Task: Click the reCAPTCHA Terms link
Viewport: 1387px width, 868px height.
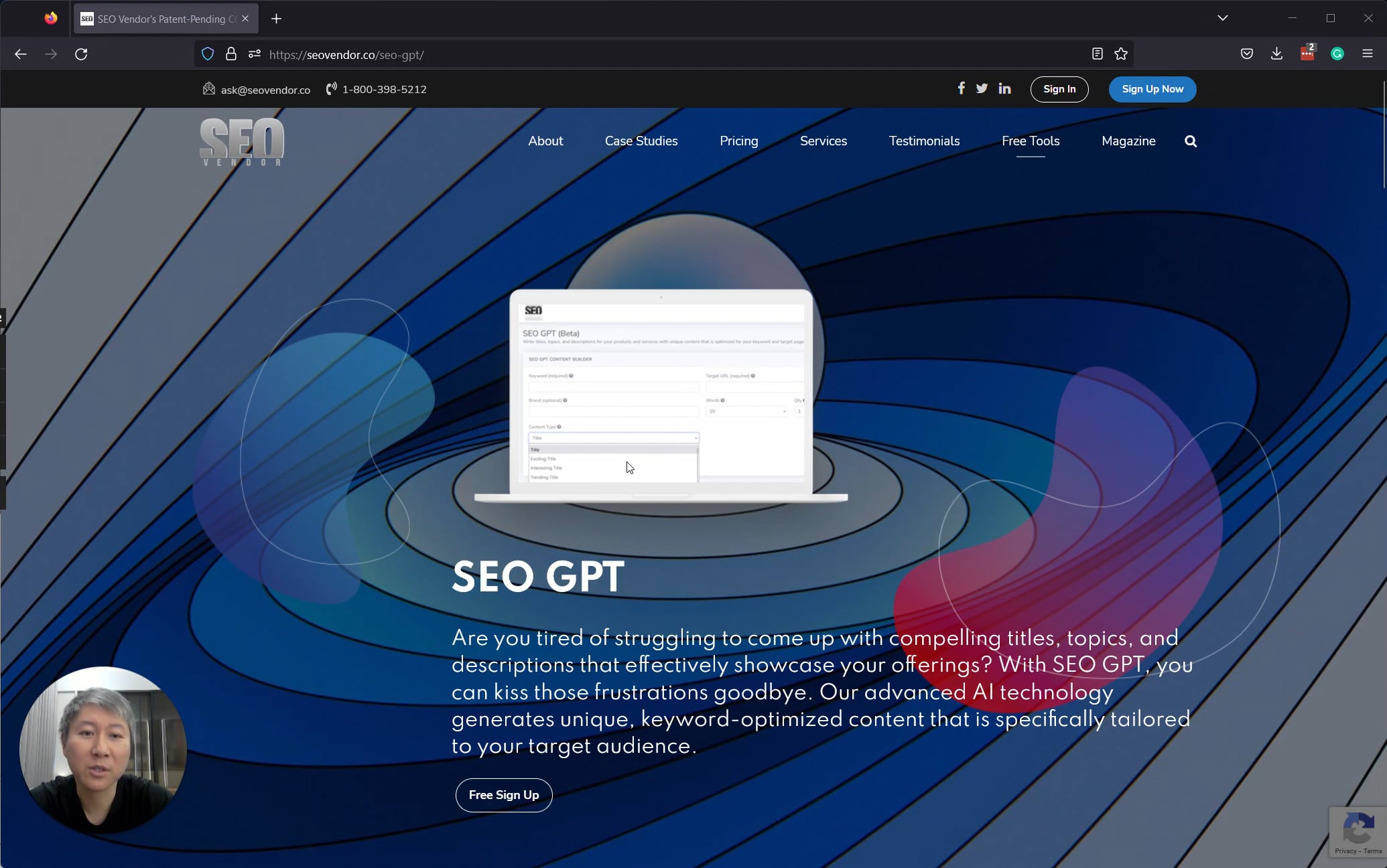Action: 1372,851
